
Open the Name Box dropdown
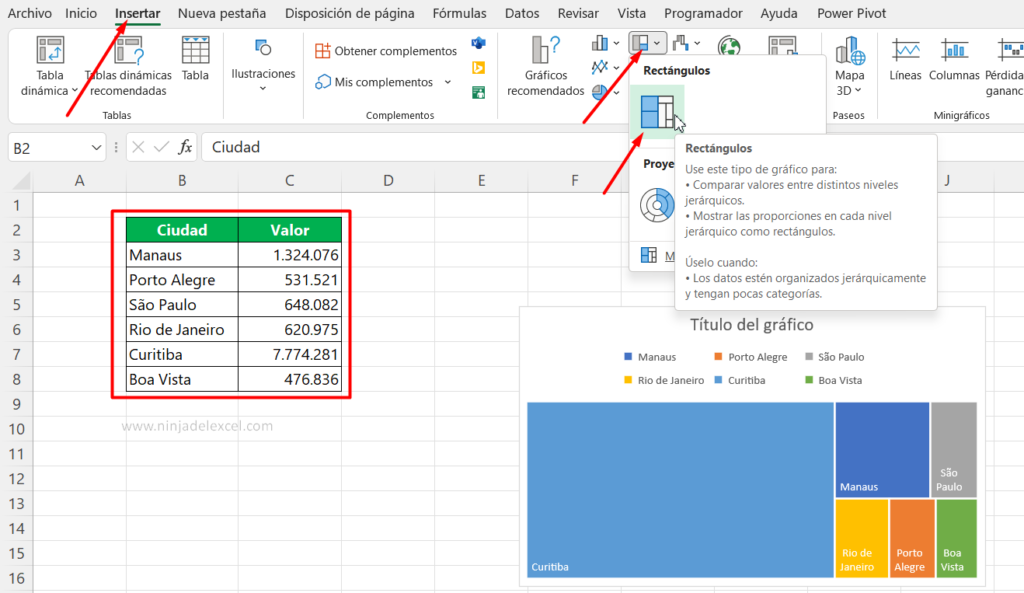pyautogui.click(x=97, y=146)
